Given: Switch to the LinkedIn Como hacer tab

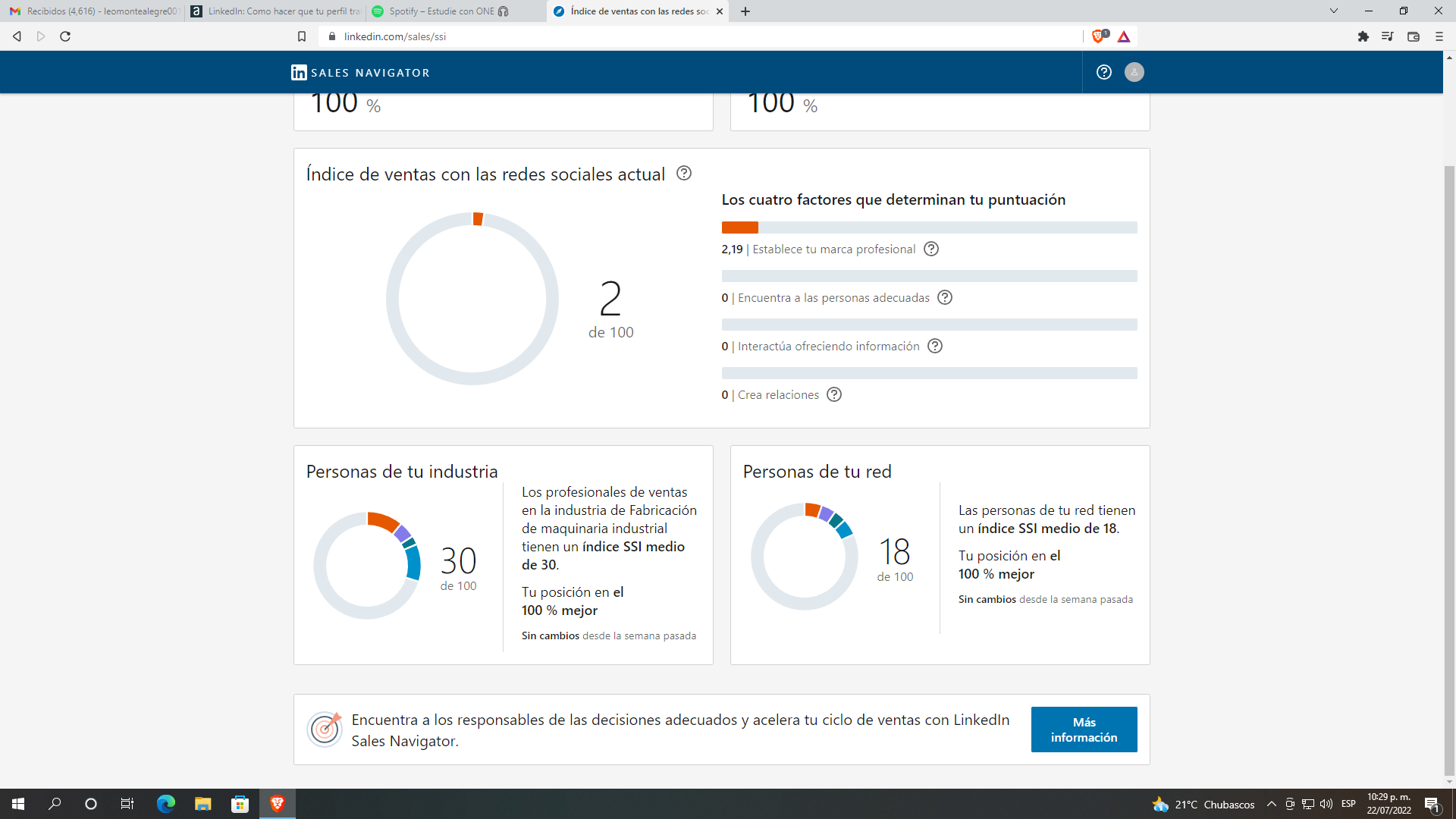Looking at the screenshot, I should 275,11.
